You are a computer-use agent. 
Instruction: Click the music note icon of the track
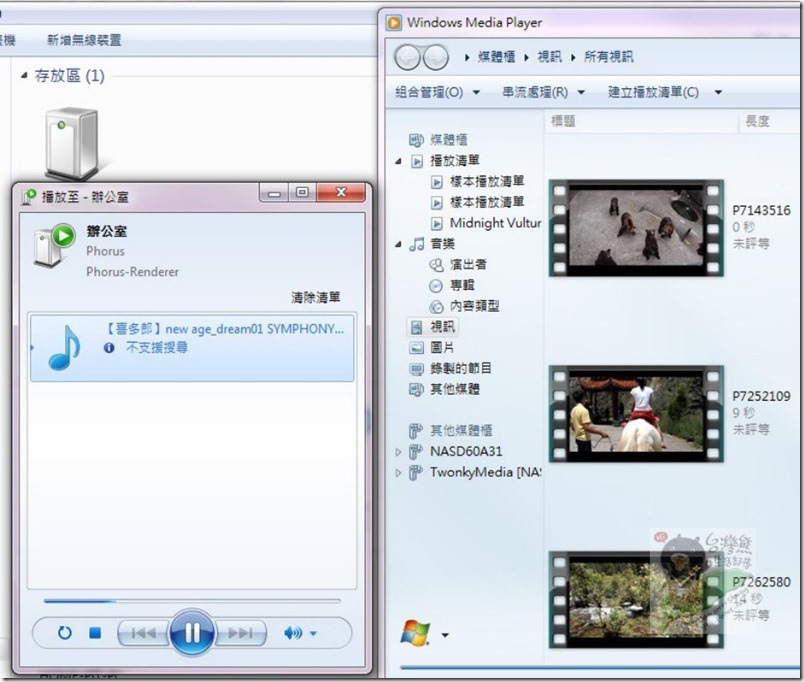coord(64,348)
